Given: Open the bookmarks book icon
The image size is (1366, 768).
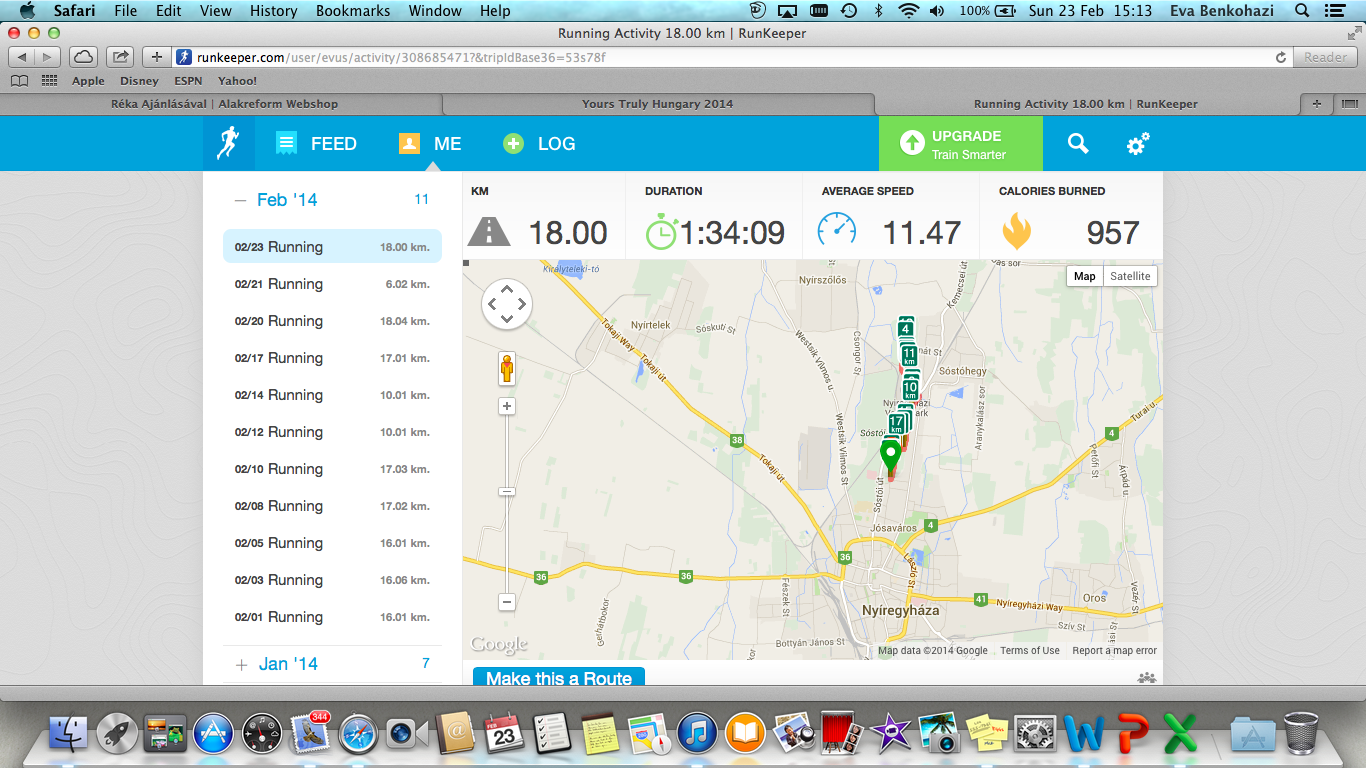Looking at the screenshot, I should pos(18,81).
